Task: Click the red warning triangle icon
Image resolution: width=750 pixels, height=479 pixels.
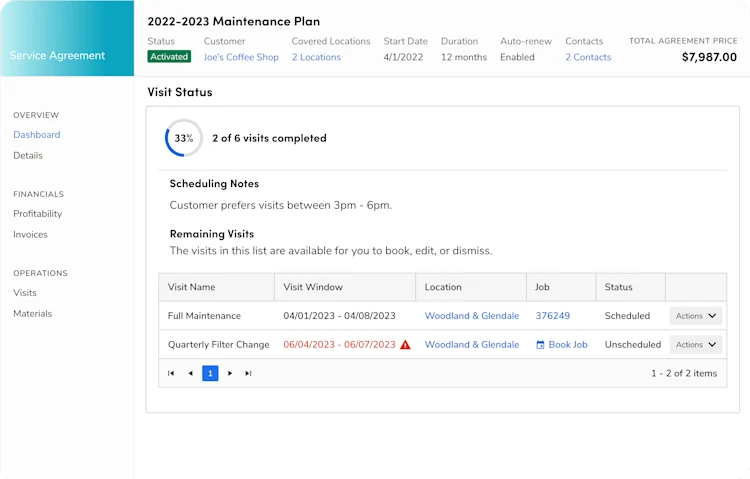Action: [x=405, y=345]
